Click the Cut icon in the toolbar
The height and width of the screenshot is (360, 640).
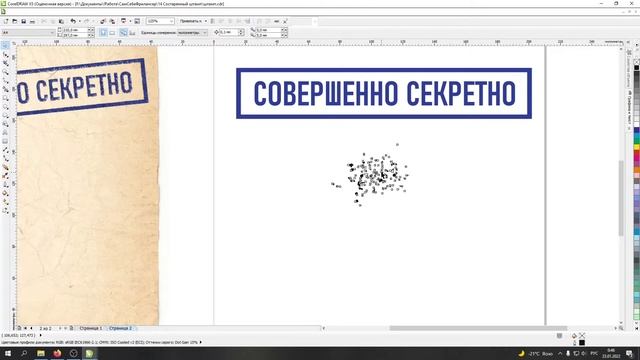(x=43, y=21)
